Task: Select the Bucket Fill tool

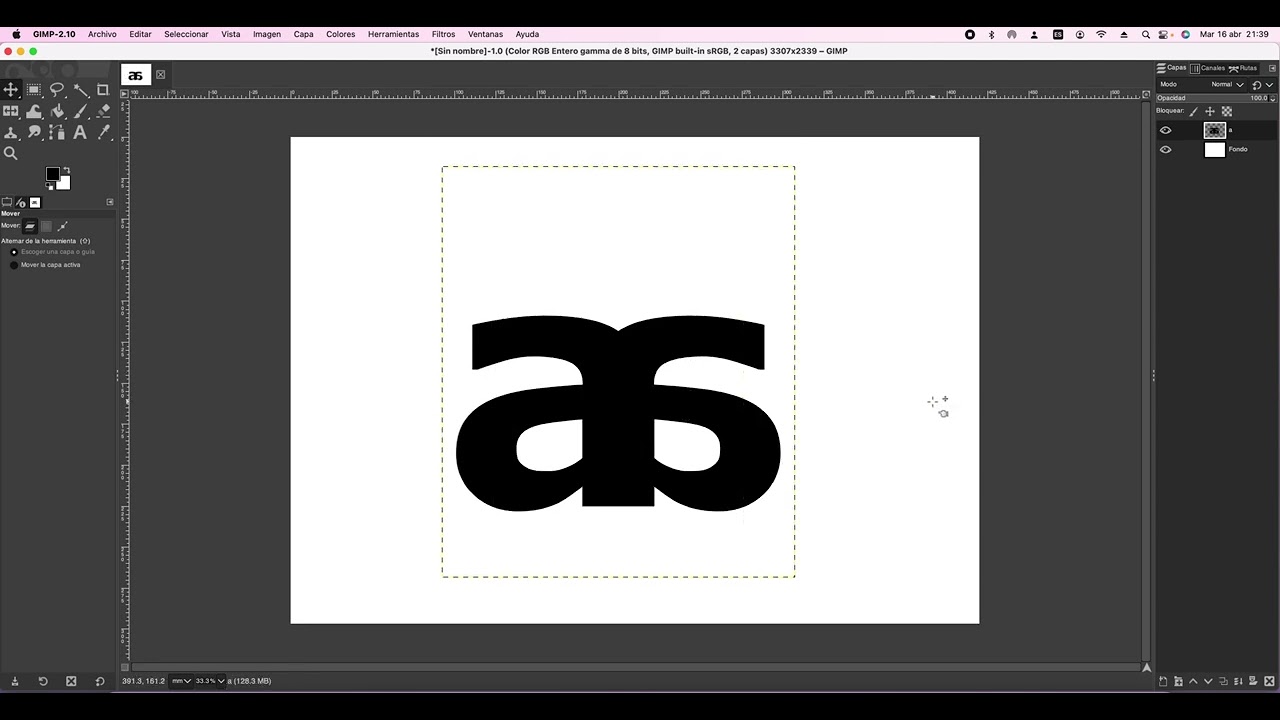Action: tap(57, 111)
